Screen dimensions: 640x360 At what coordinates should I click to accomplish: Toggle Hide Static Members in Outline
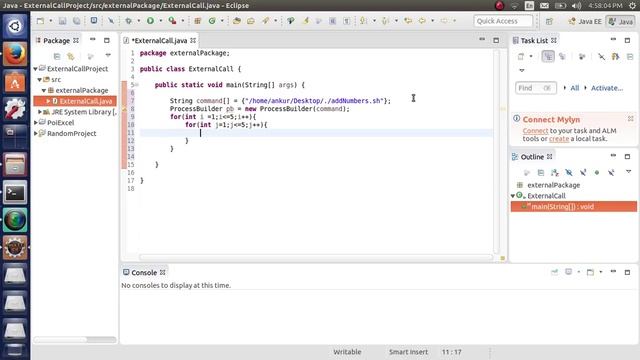click(x=583, y=173)
